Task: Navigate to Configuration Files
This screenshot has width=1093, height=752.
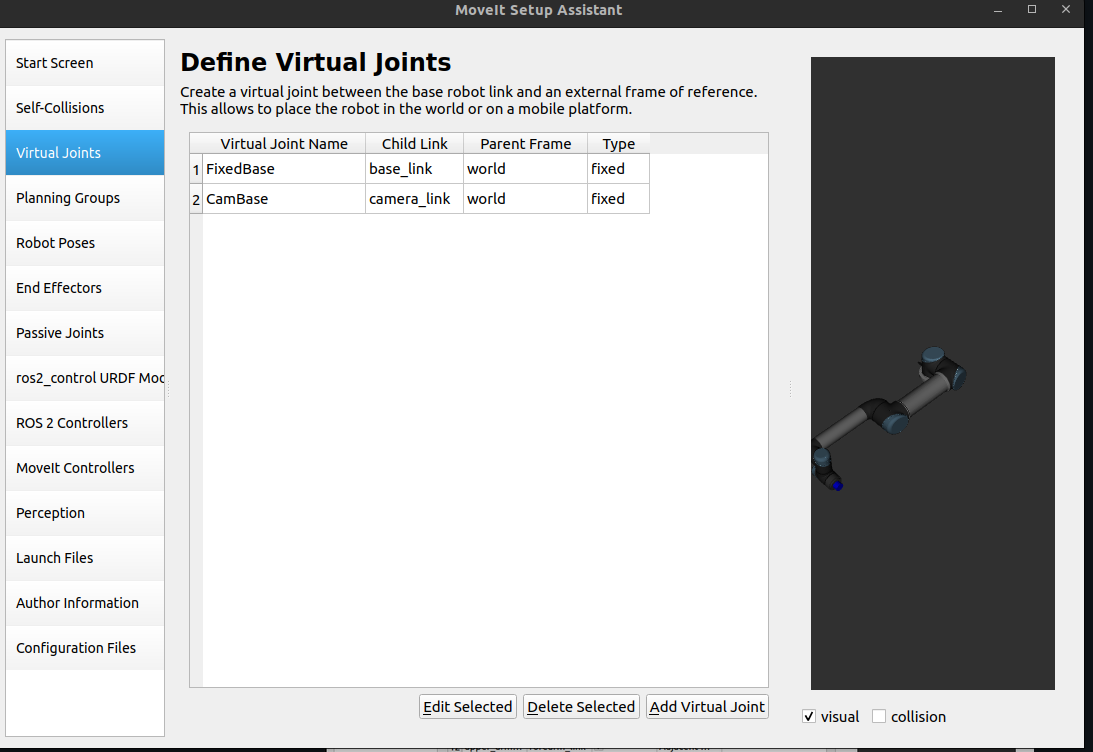Action: pyautogui.click(x=85, y=648)
